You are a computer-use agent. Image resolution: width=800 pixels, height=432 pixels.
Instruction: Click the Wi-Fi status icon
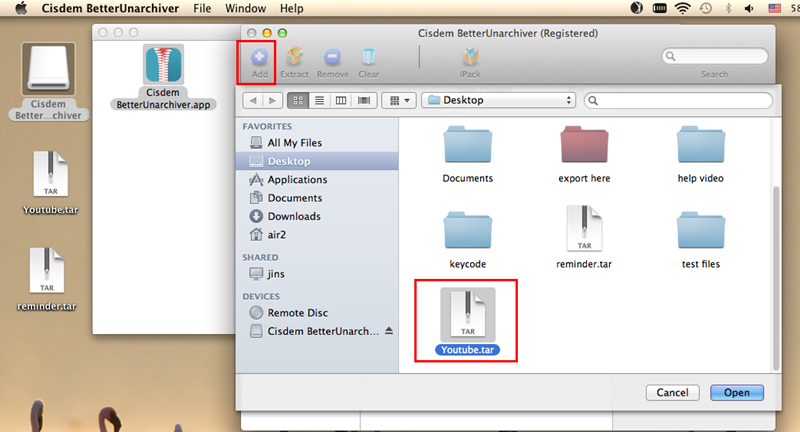coord(682,8)
